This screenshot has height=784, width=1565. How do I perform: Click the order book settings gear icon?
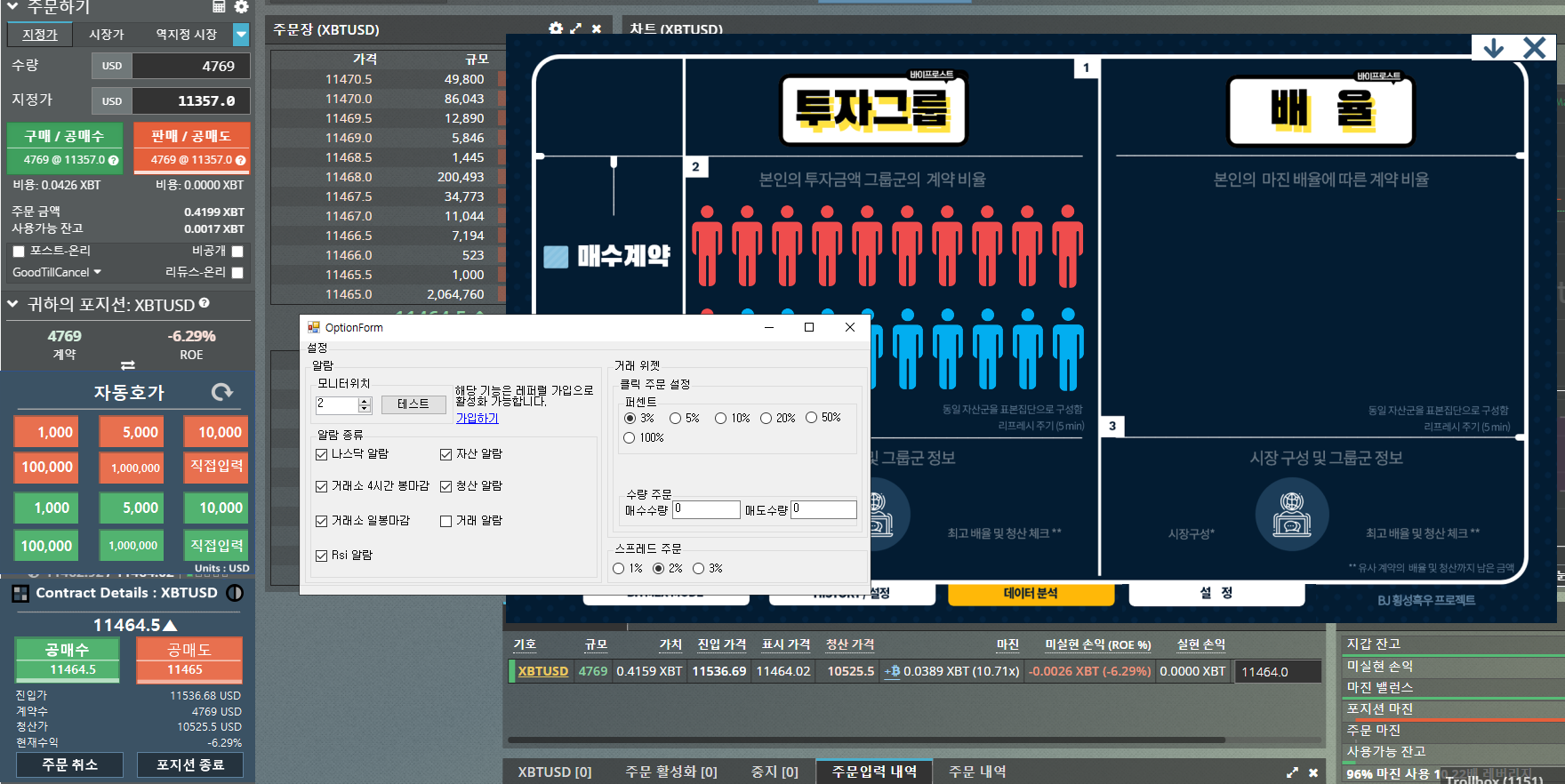556,28
